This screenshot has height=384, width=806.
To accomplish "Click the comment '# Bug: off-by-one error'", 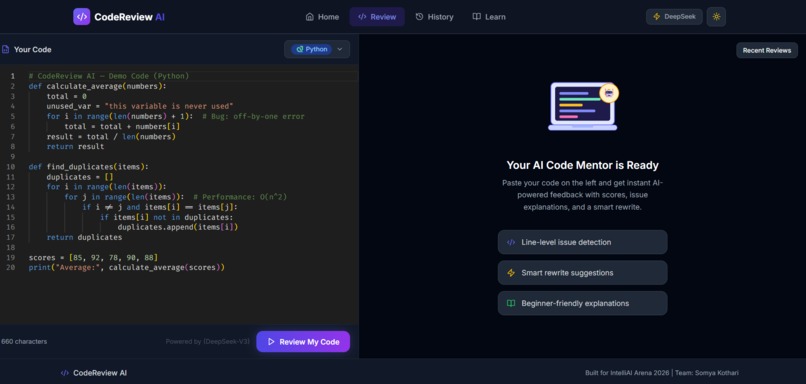I will [253, 116].
